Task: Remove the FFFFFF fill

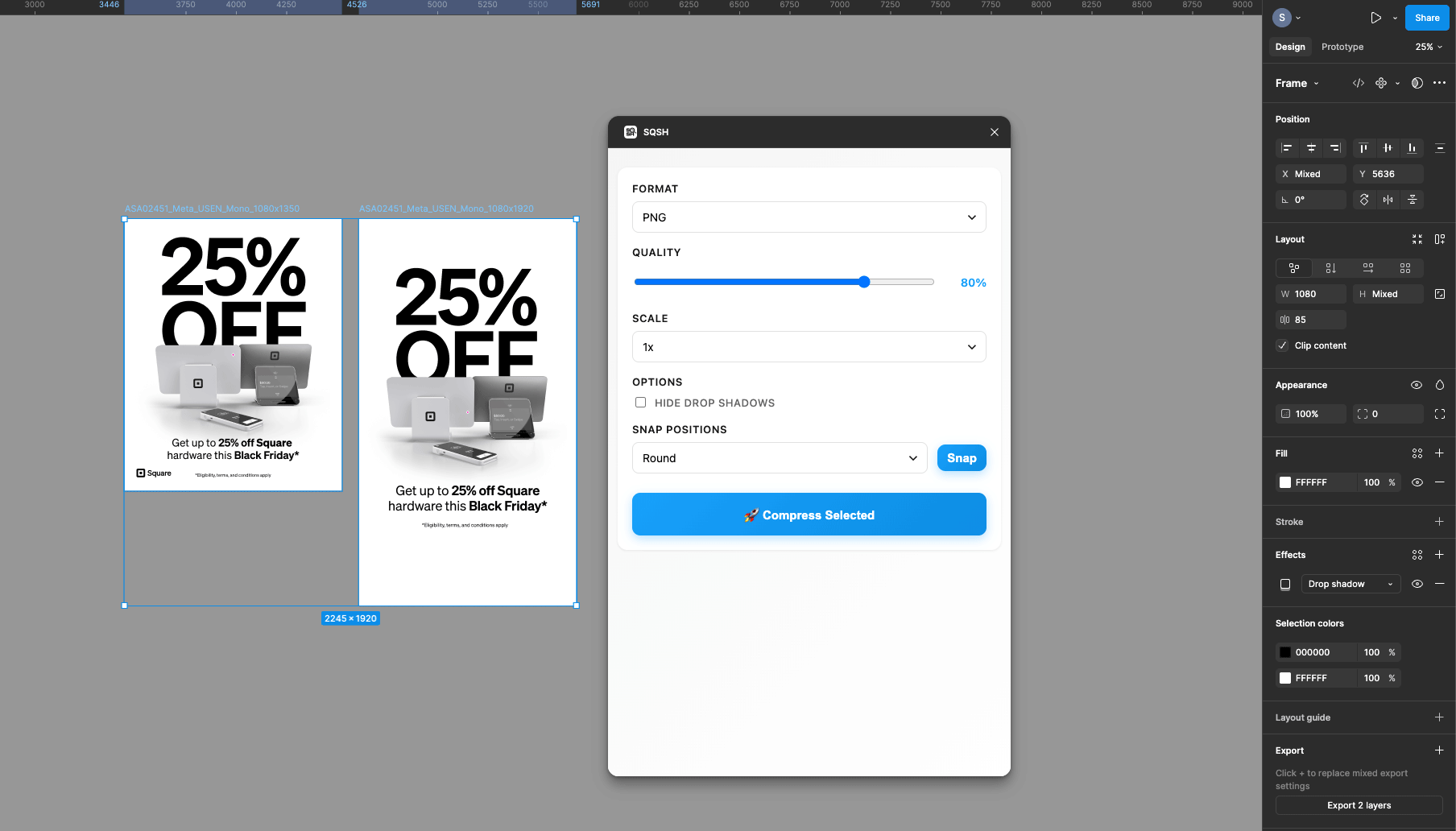Action: click(x=1440, y=482)
